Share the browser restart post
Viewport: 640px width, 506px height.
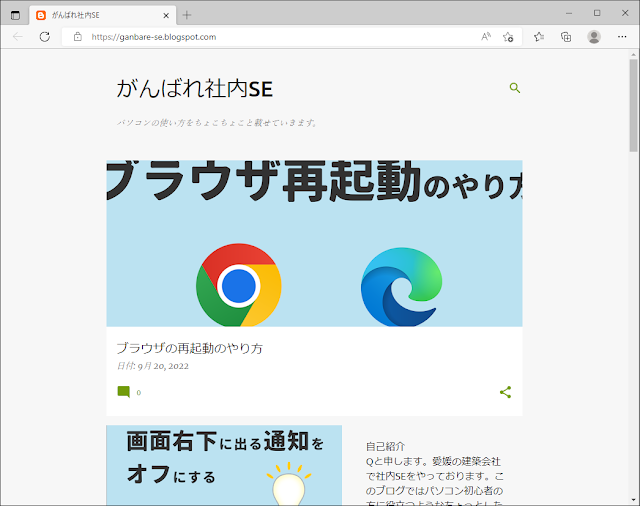pyautogui.click(x=505, y=392)
